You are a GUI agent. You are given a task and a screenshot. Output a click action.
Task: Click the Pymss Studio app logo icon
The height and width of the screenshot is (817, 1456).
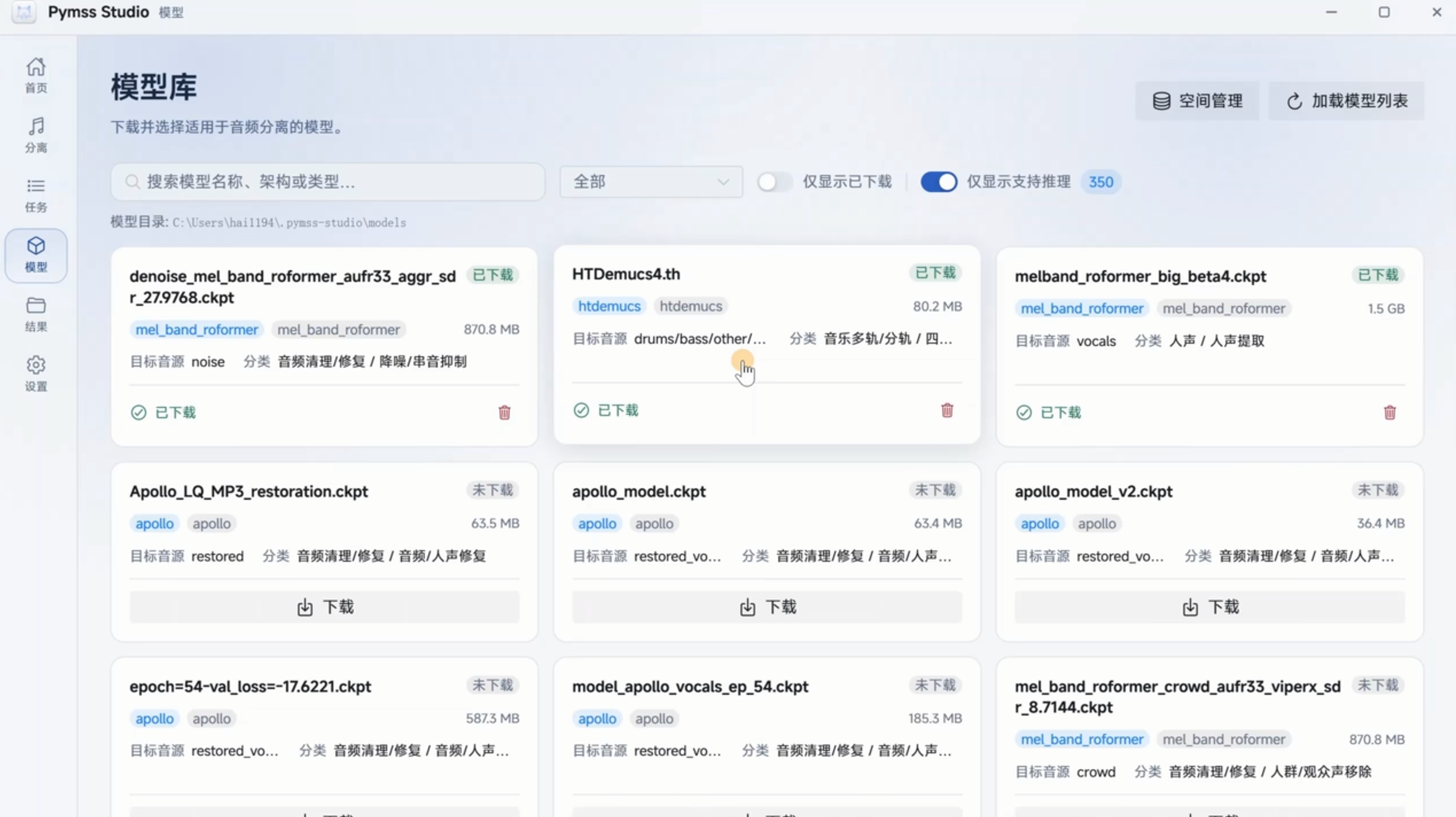click(24, 12)
